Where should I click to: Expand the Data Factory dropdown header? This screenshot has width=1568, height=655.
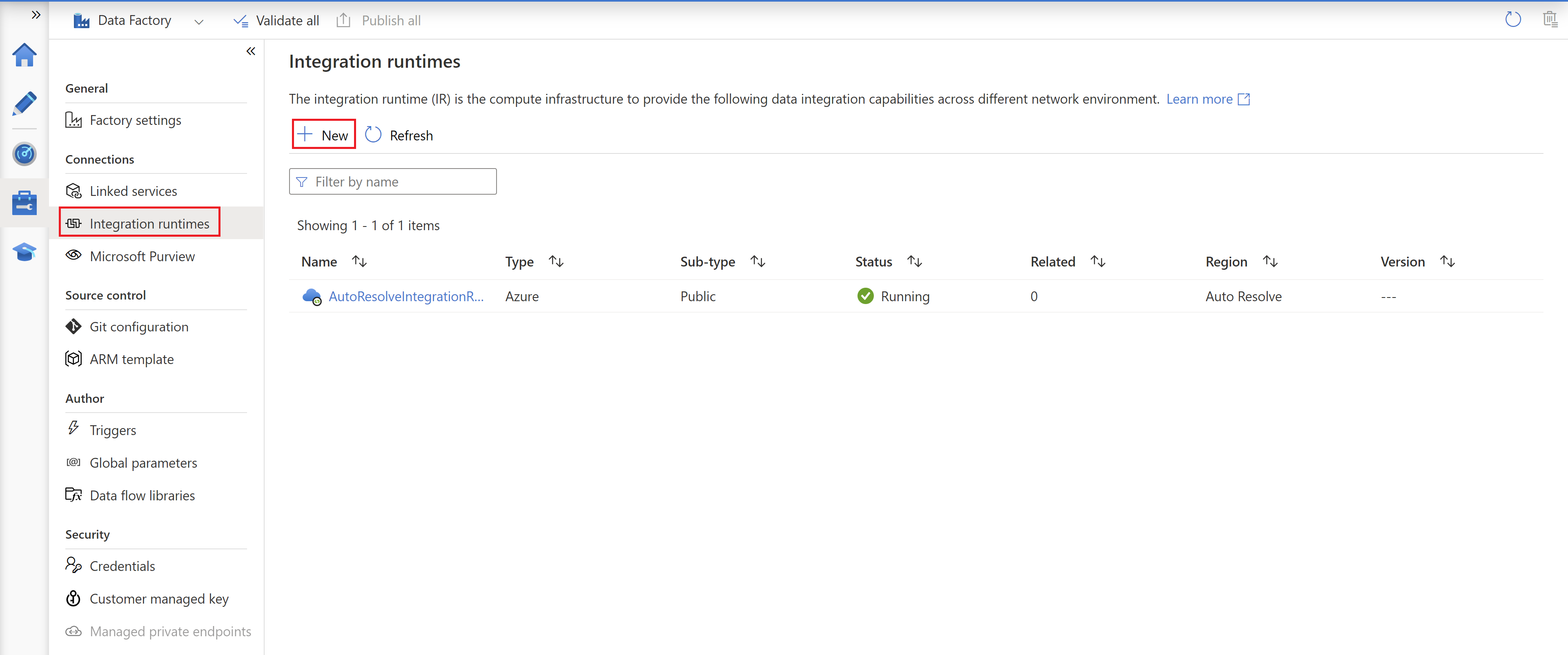[200, 20]
